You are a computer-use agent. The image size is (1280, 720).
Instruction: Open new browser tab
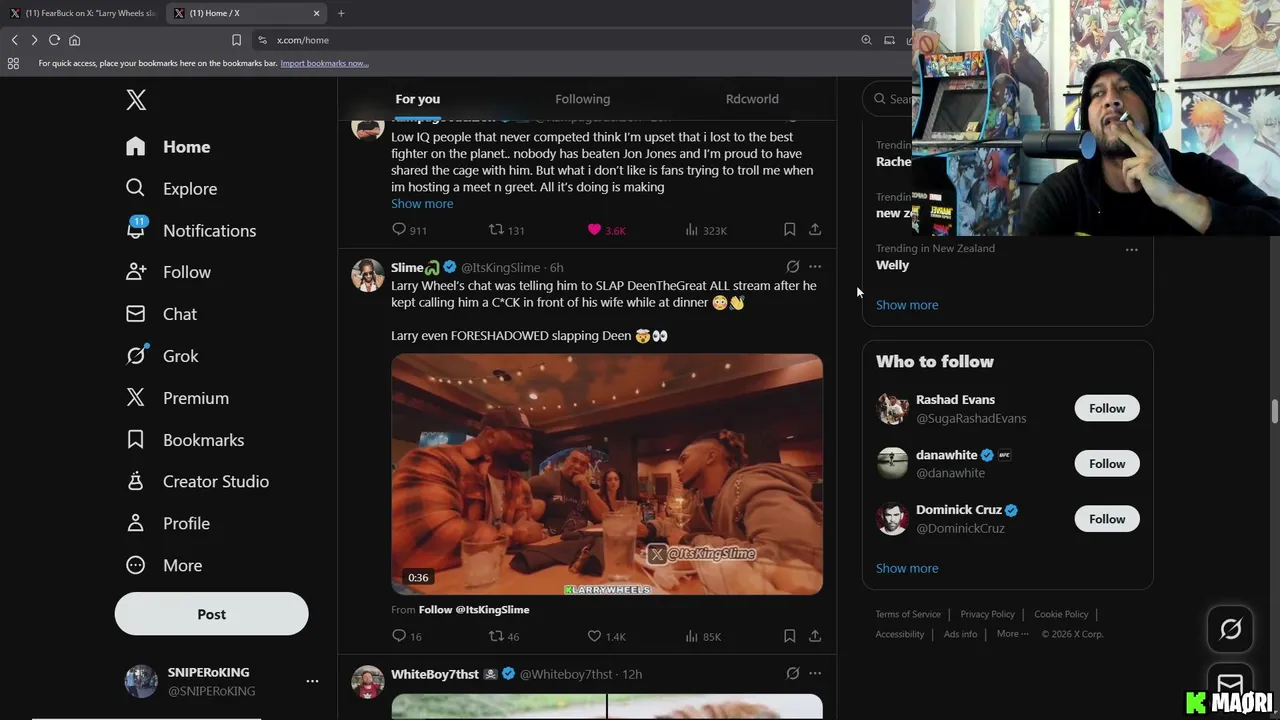[x=341, y=13]
